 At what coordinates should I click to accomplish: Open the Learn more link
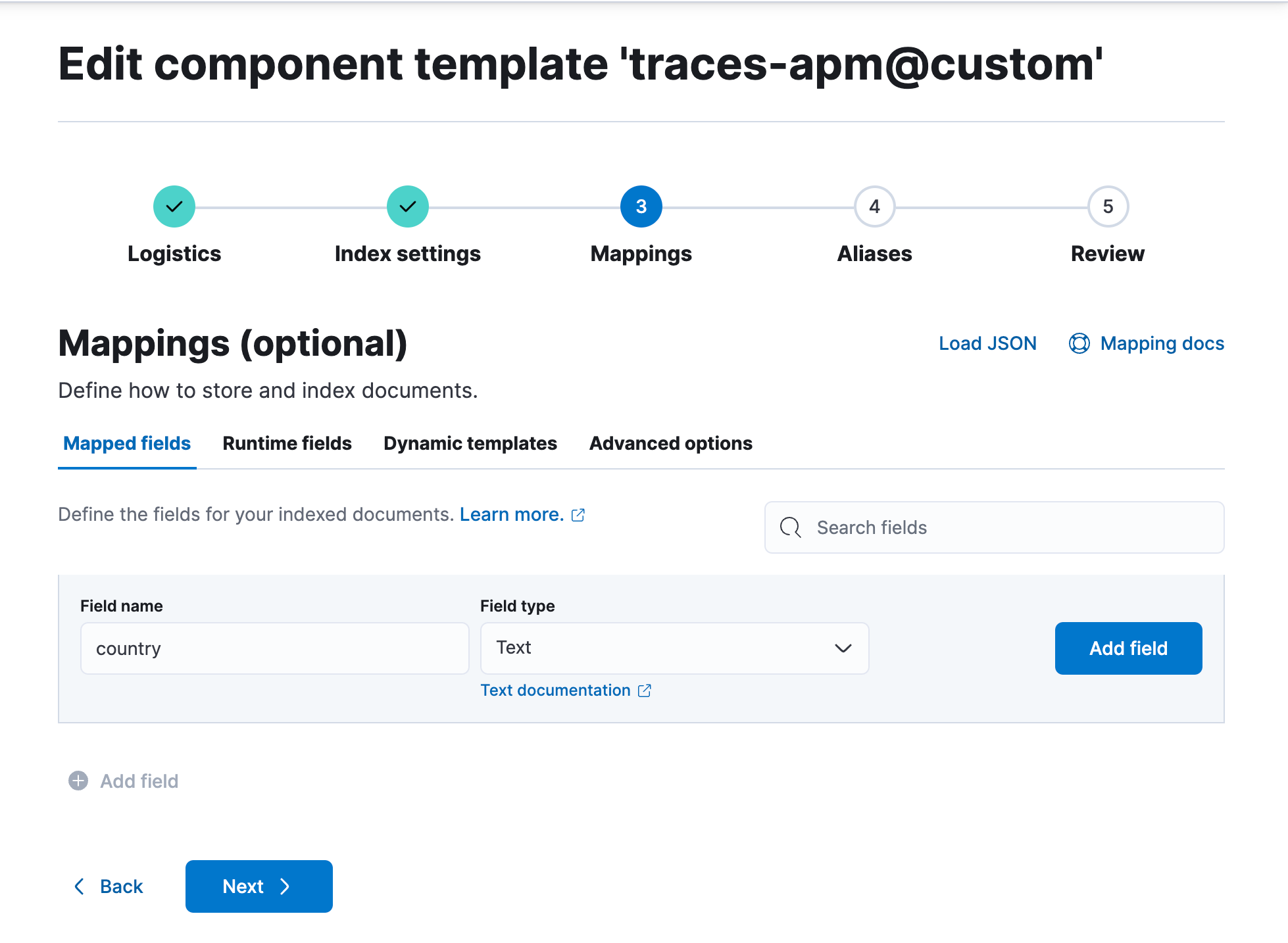tap(511, 514)
